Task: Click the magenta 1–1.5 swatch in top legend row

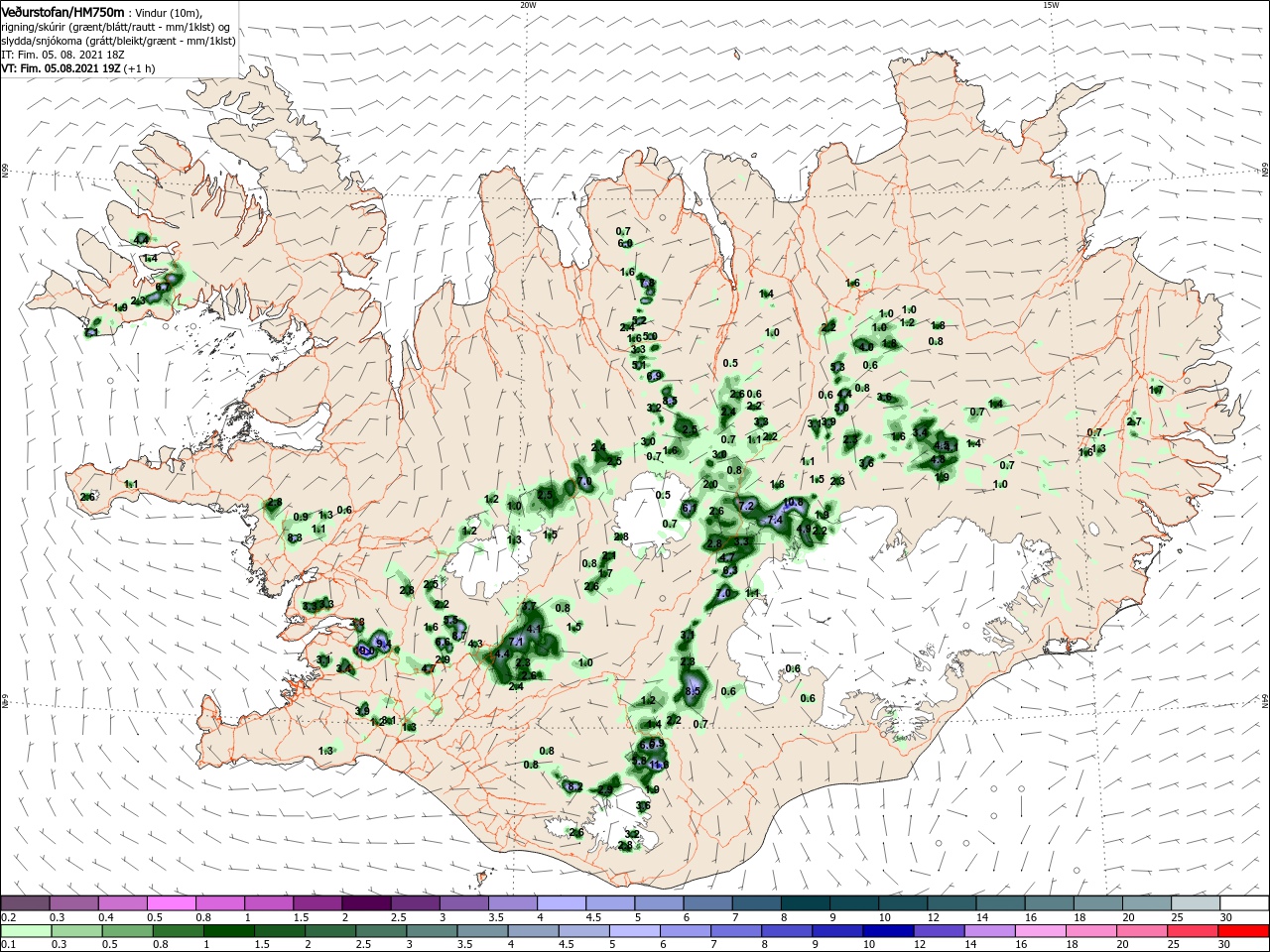Action: tap(269, 903)
